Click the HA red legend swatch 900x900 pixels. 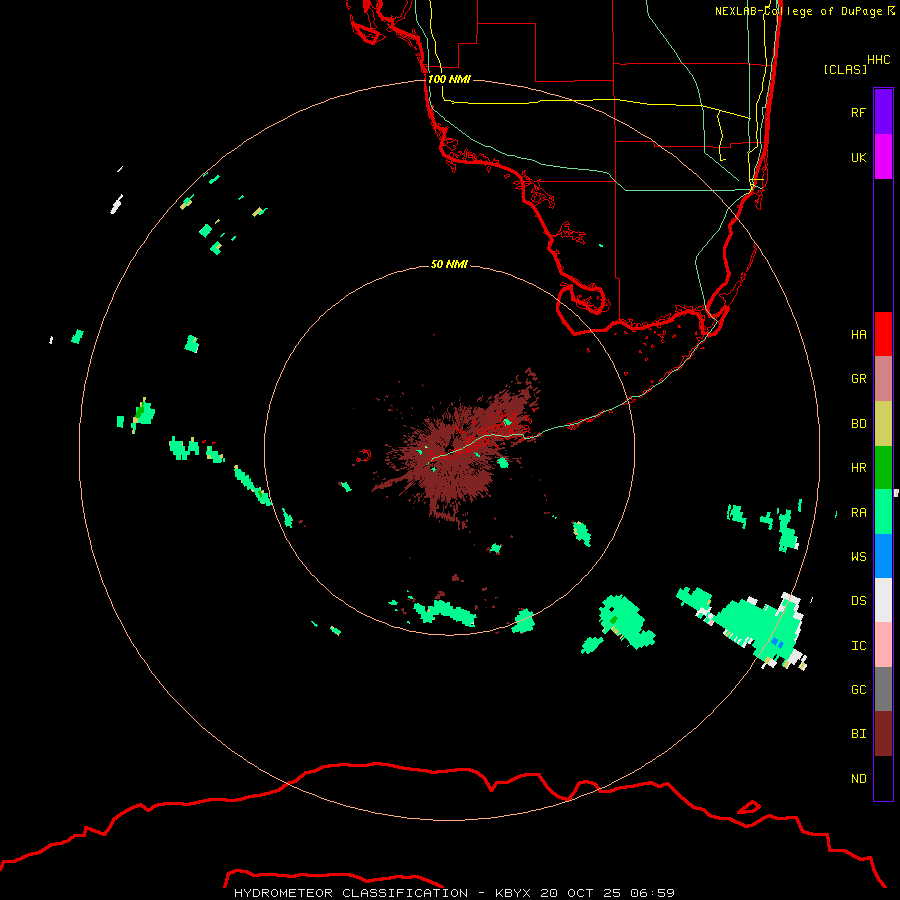[883, 334]
